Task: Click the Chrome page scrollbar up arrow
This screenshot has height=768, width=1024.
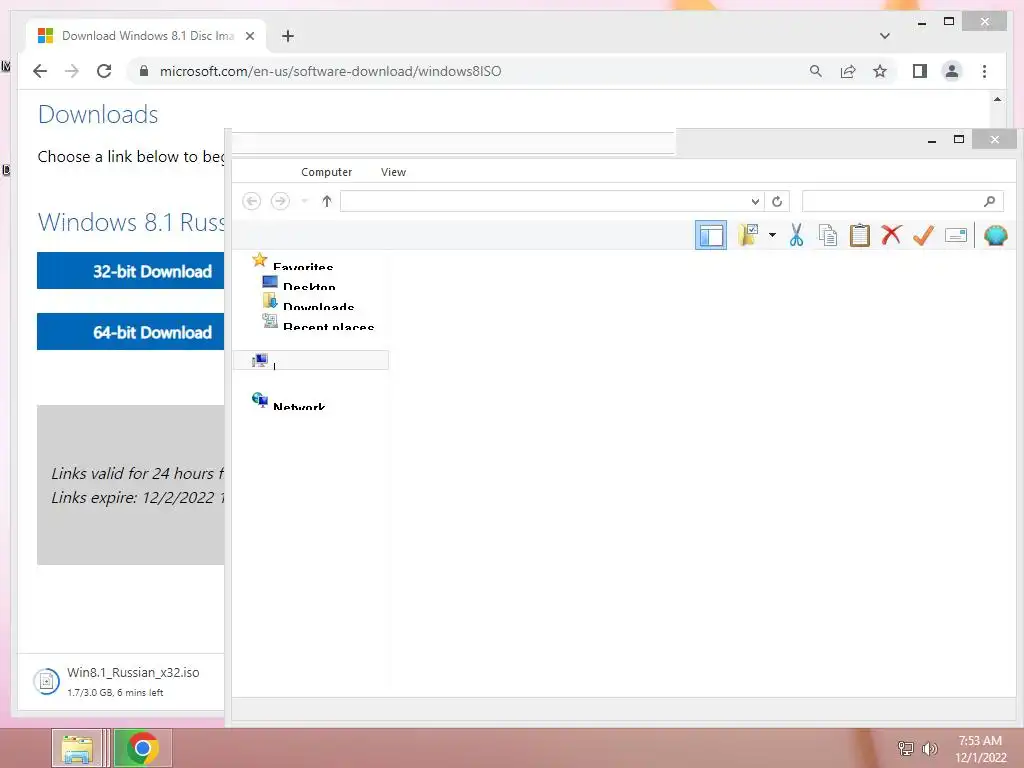Action: [x=997, y=99]
